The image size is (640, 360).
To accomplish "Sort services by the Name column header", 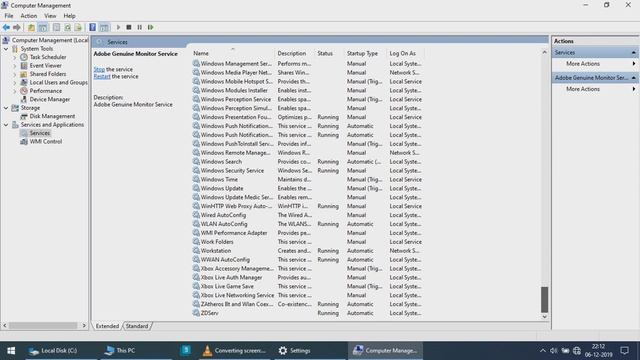I will [x=233, y=53].
